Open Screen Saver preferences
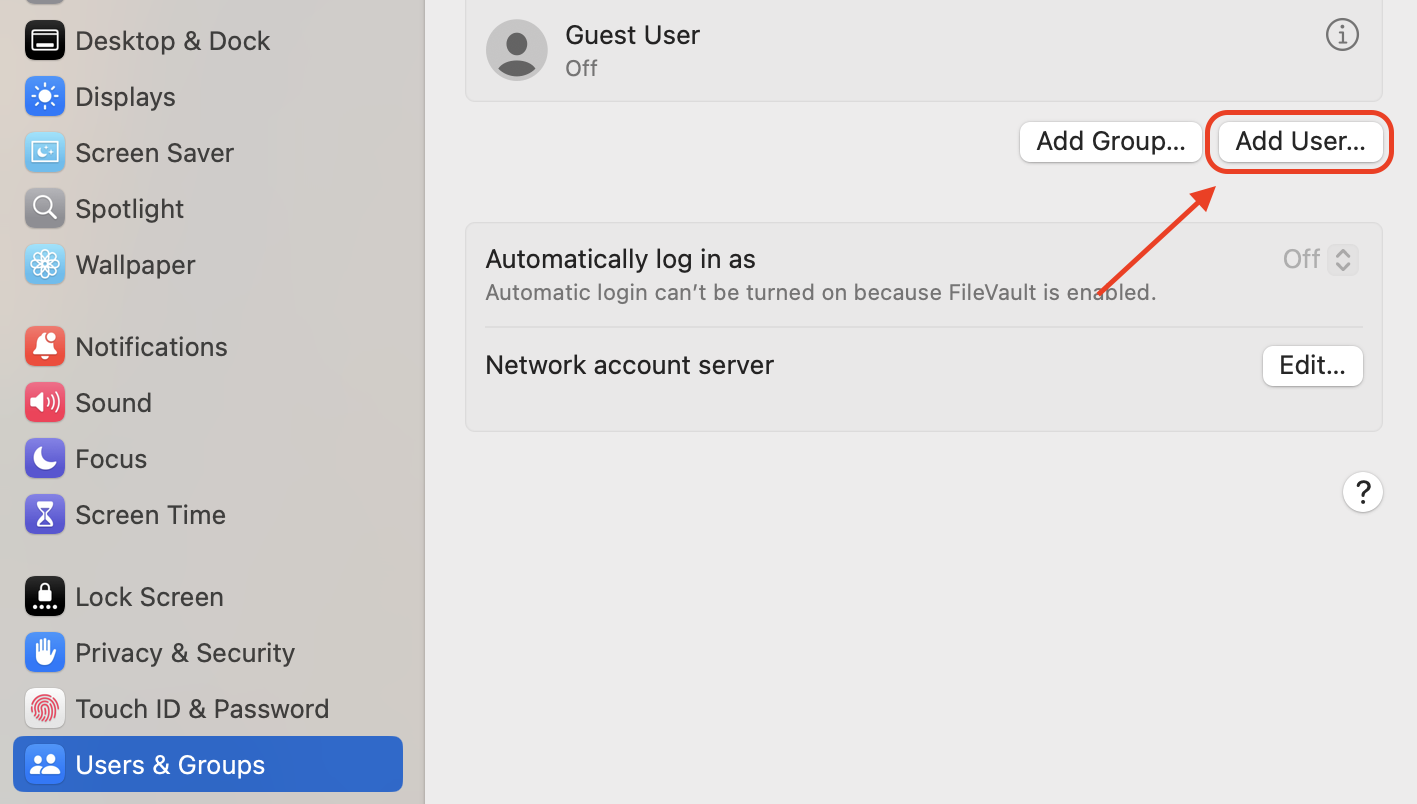 152,152
